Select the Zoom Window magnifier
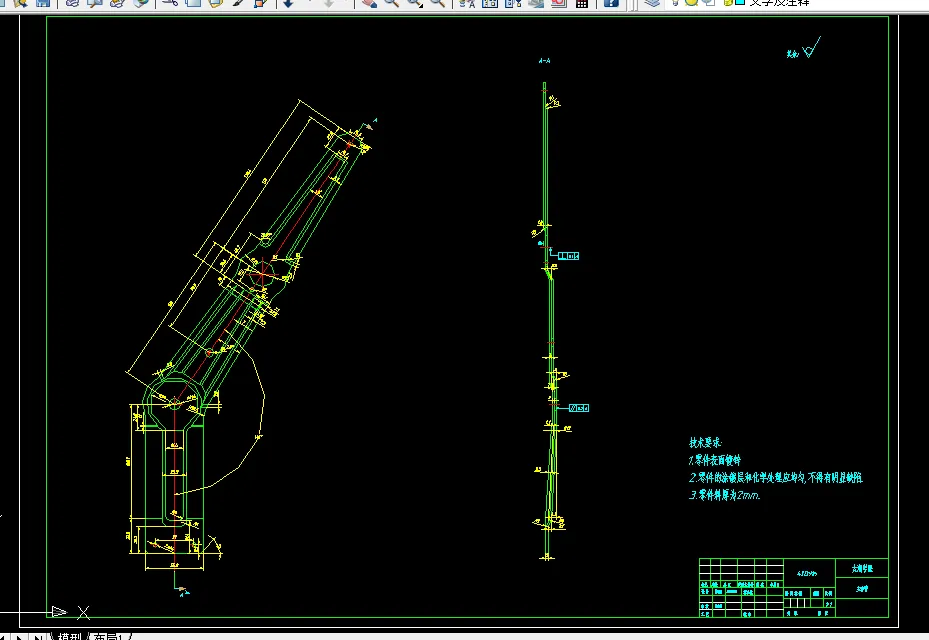This screenshot has height=640, width=929. [414, 3]
